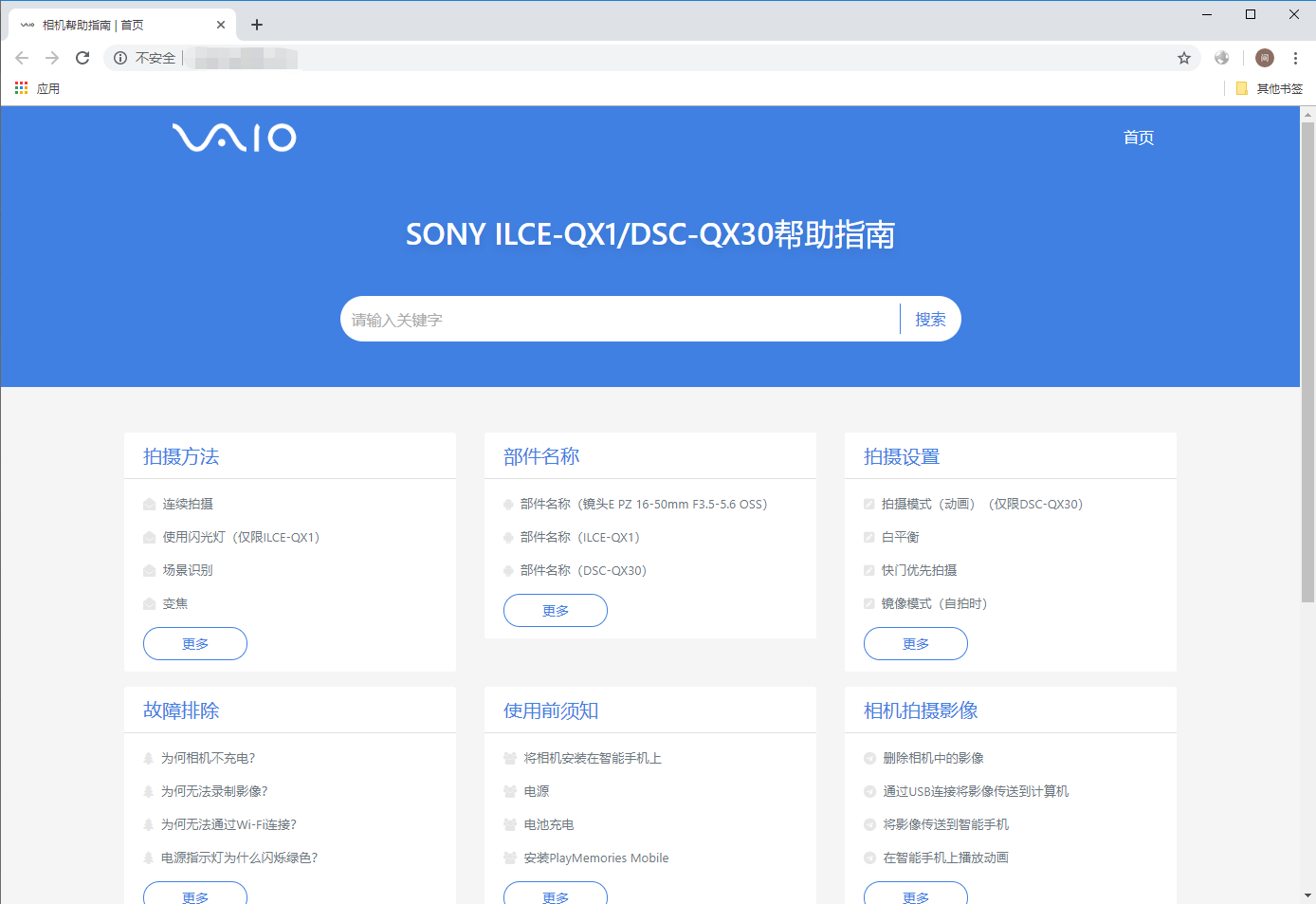Open a new browser tab with plus button

[x=257, y=25]
